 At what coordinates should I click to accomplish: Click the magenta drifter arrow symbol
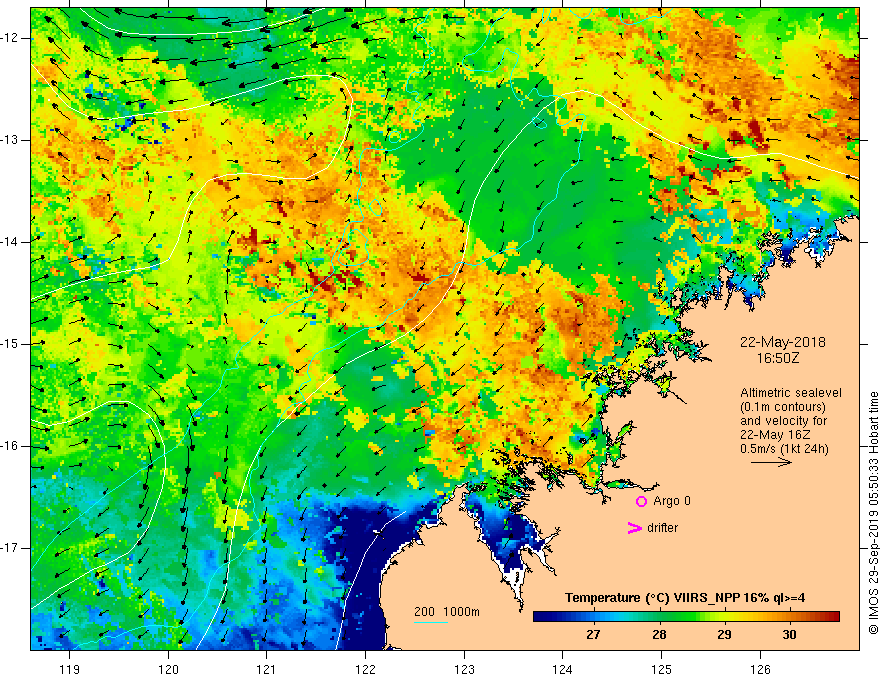(x=634, y=528)
